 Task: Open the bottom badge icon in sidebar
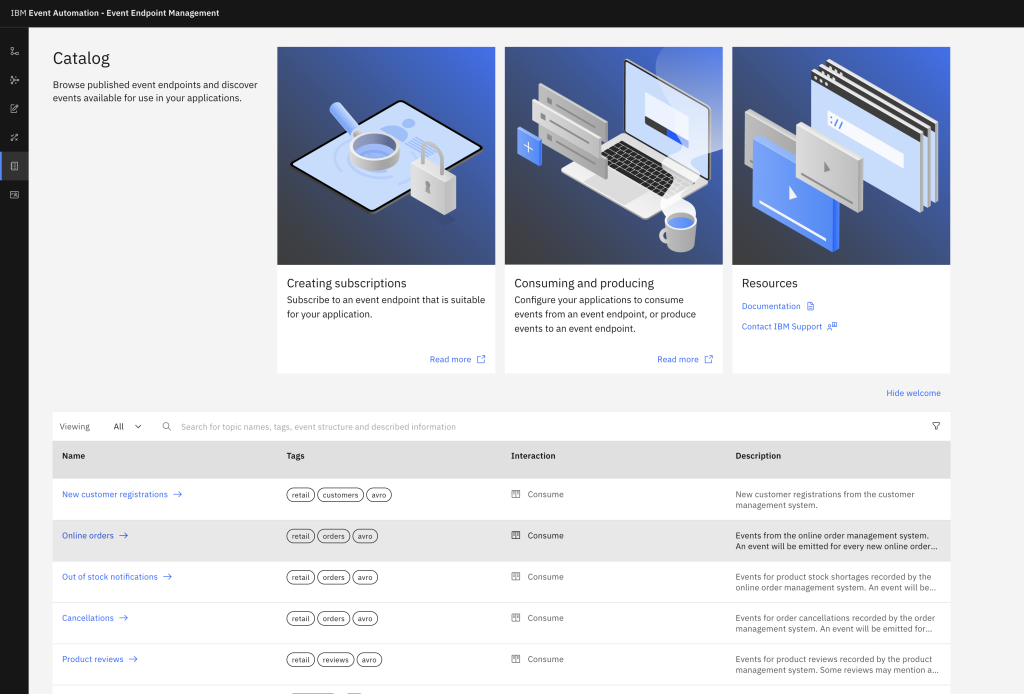coord(14,194)
